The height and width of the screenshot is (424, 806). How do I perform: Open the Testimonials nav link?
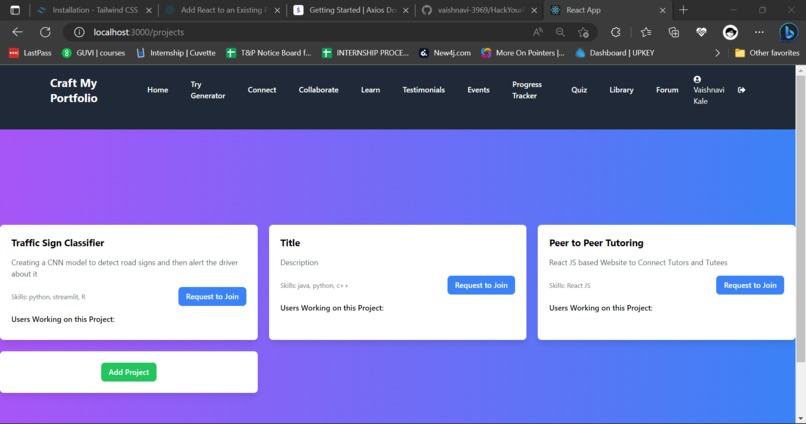click(x=424, y=90)
